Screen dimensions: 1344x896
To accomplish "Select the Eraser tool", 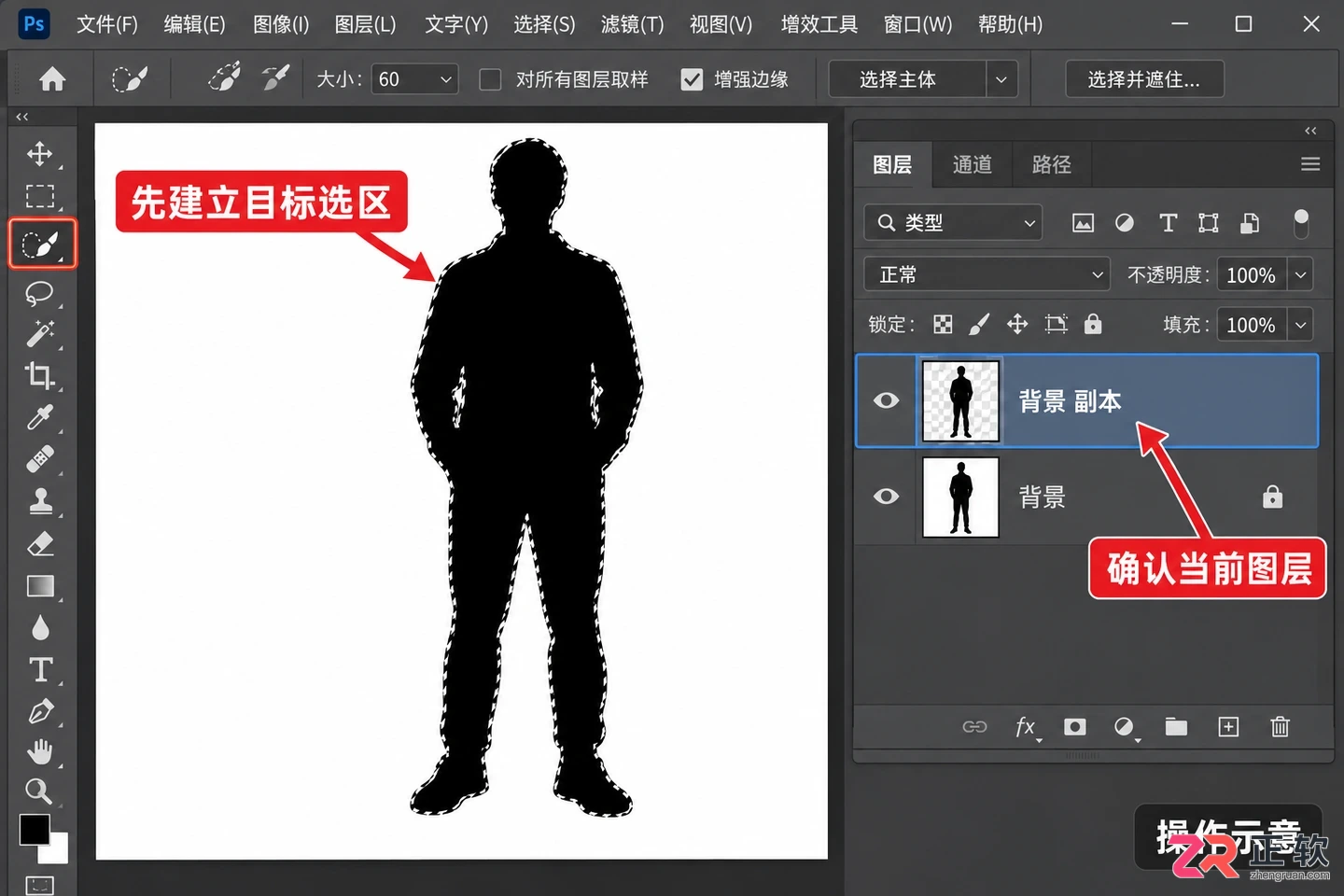I will [x=39, y=543].
